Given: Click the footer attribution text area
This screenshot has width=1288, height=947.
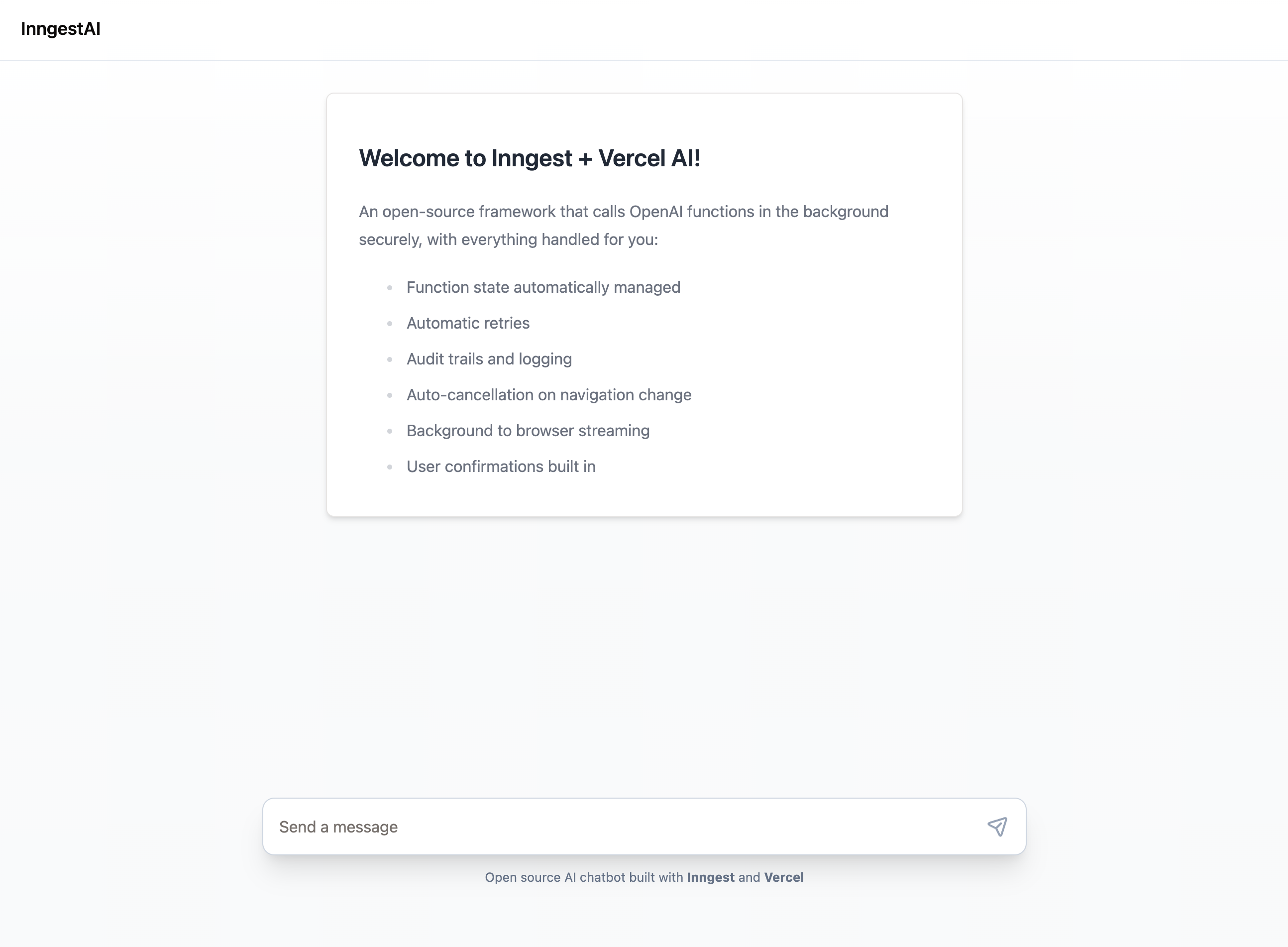Looking at the screenshot, I should 644,877.
